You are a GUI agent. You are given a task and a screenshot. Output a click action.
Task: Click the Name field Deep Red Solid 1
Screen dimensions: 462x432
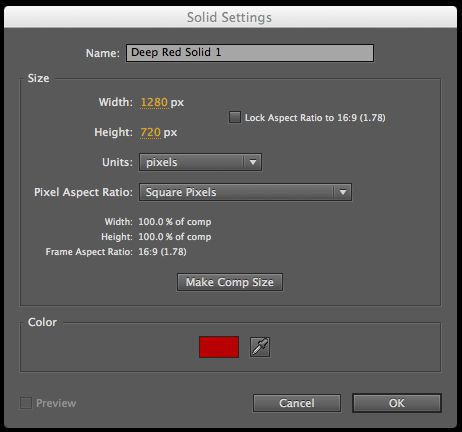[250, 53]
